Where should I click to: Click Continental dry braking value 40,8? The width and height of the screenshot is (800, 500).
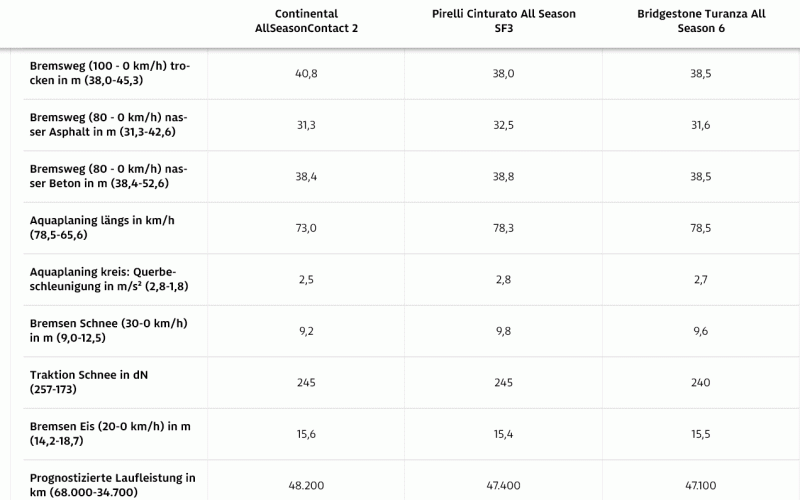point(307,73)
